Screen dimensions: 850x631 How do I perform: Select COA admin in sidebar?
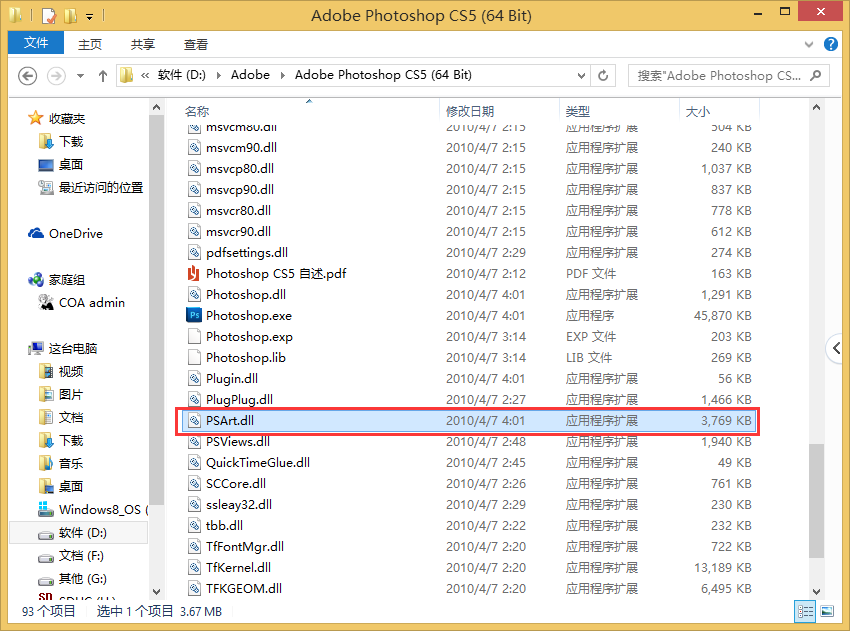pos(92,302)
